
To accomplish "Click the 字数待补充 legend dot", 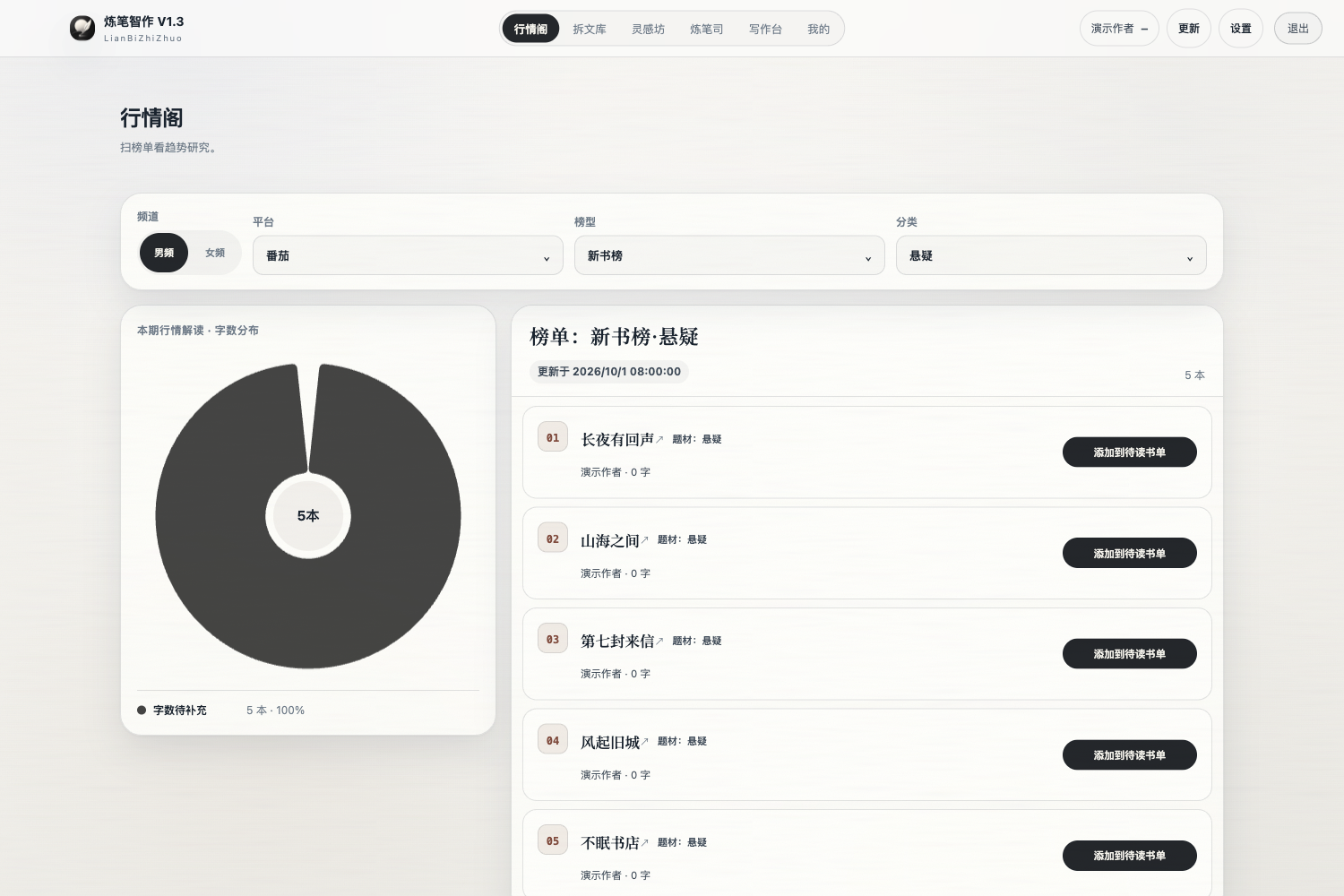I will (142, 711).
